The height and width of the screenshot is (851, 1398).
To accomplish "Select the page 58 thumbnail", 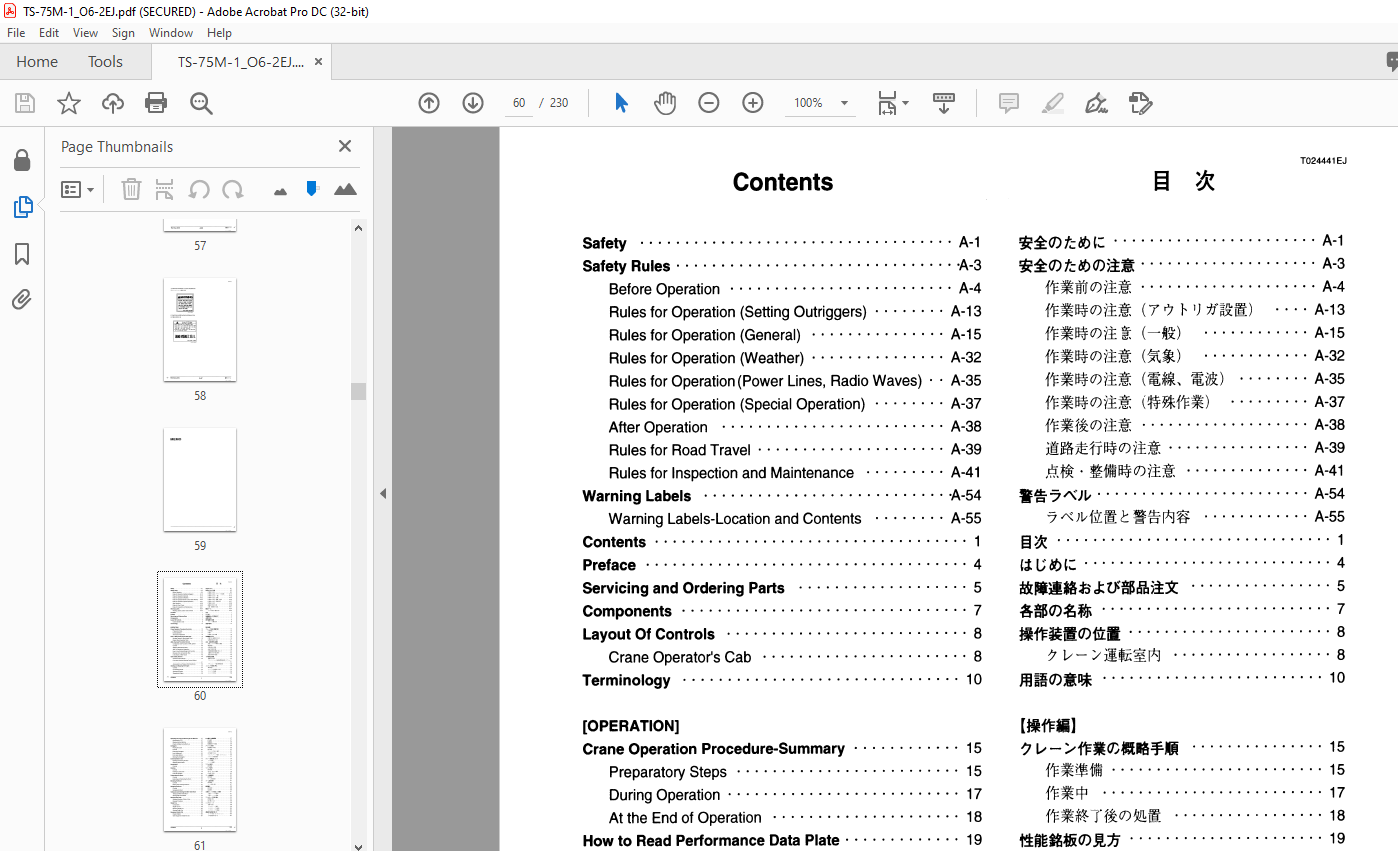I will pyautogui.click(x=200, y=330).
